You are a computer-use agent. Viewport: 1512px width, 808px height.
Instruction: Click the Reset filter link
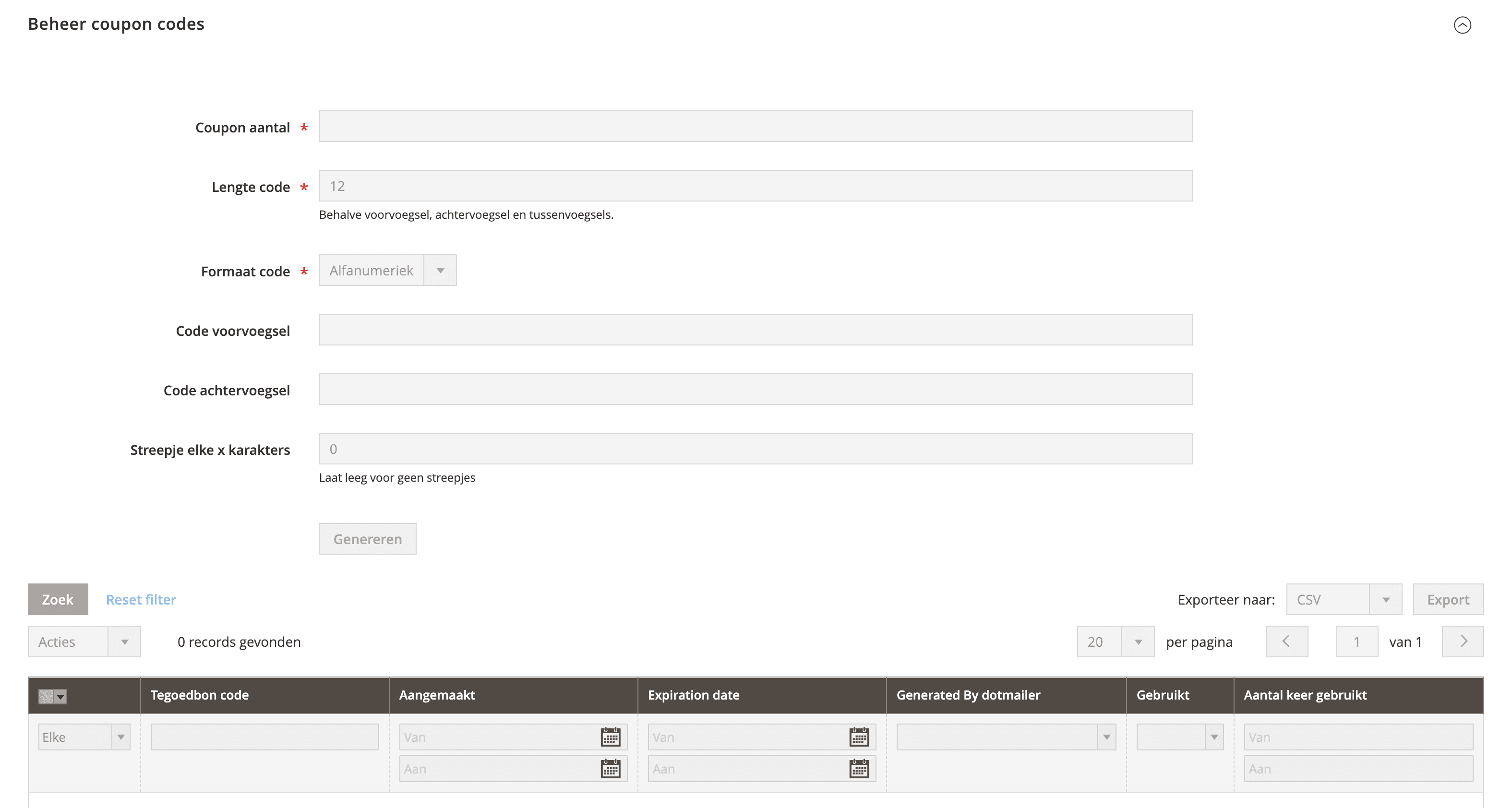click(x=141, y=600)
